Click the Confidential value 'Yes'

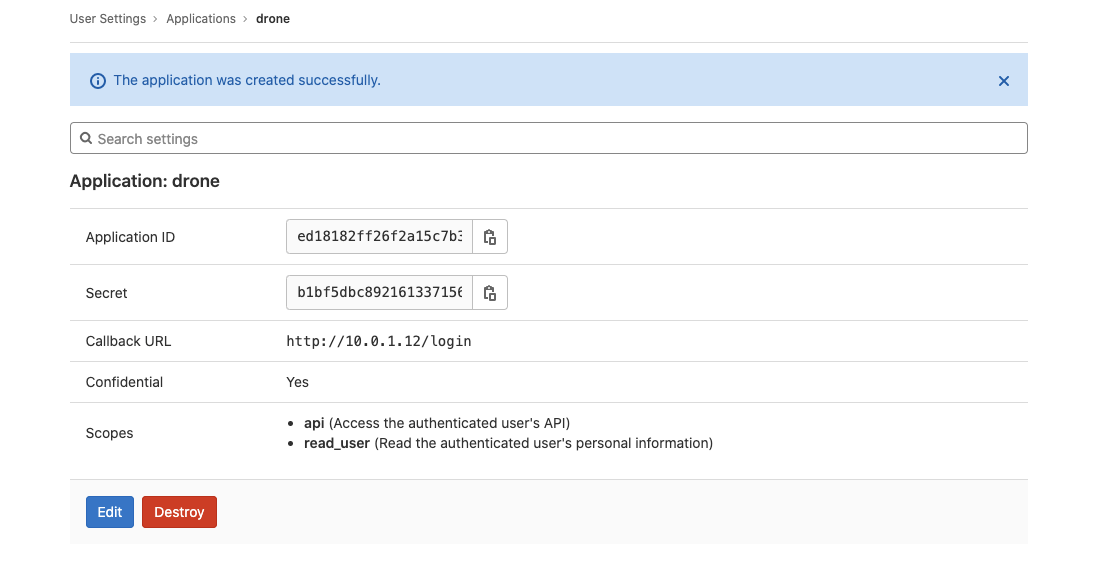[x=297, y=382]
